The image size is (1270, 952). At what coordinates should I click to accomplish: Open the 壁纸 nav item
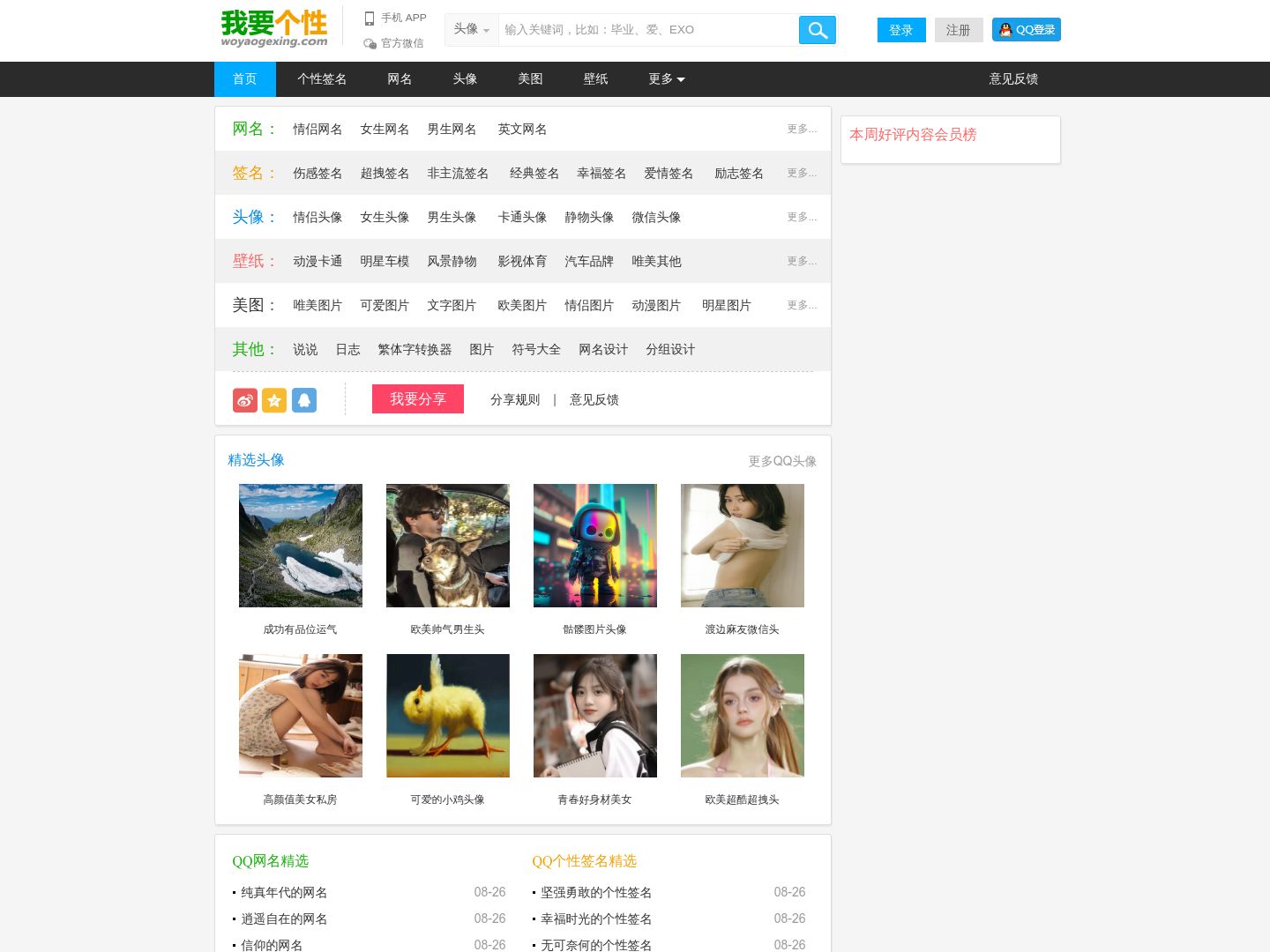click(x=595, y=79)
